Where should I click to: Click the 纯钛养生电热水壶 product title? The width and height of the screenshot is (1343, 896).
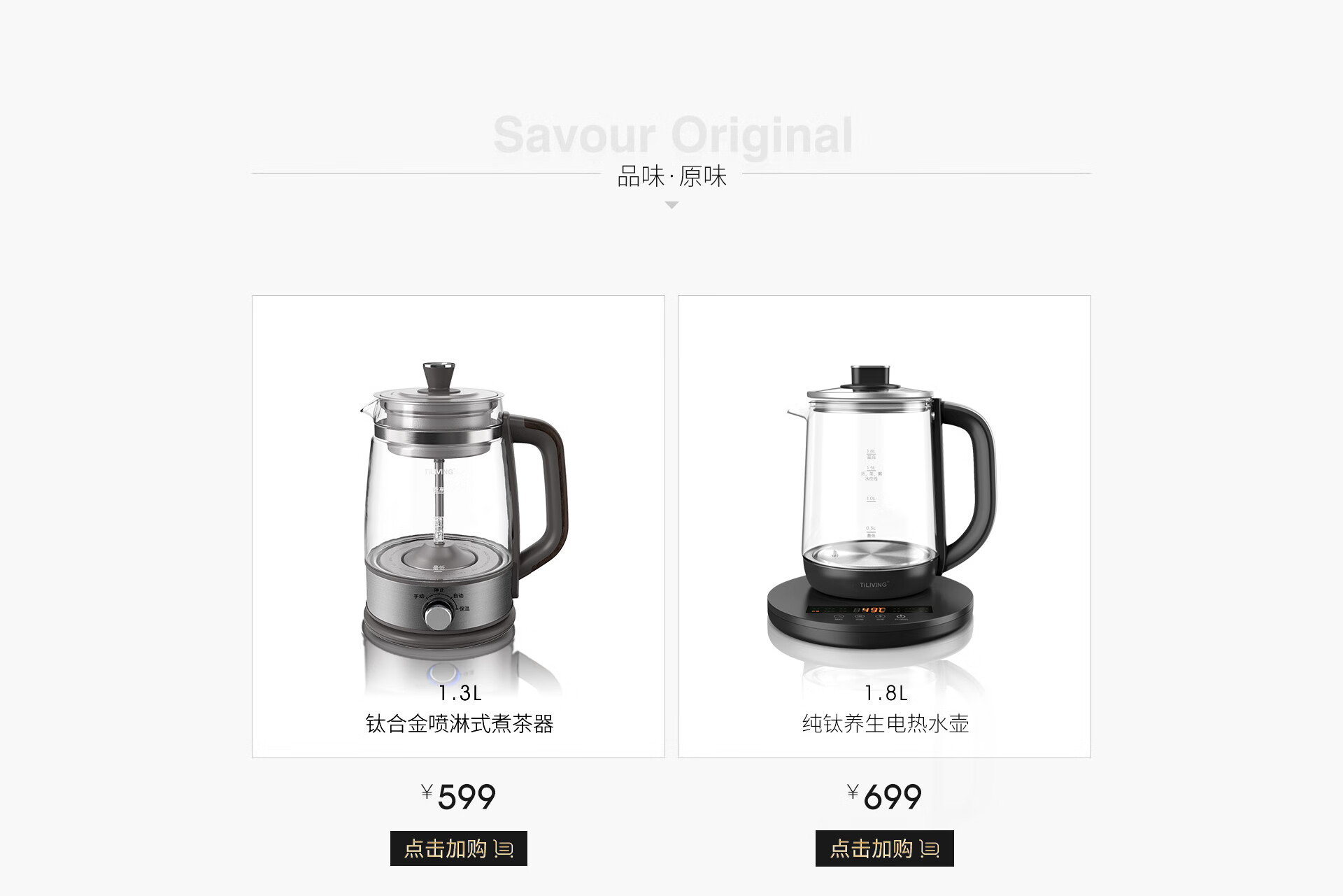click(x=886, y=723)
